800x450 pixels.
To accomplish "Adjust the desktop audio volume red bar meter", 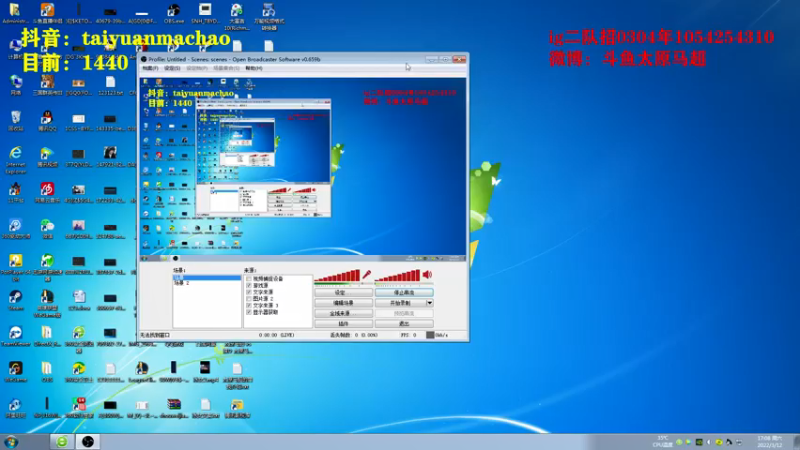I will (397, 276).
